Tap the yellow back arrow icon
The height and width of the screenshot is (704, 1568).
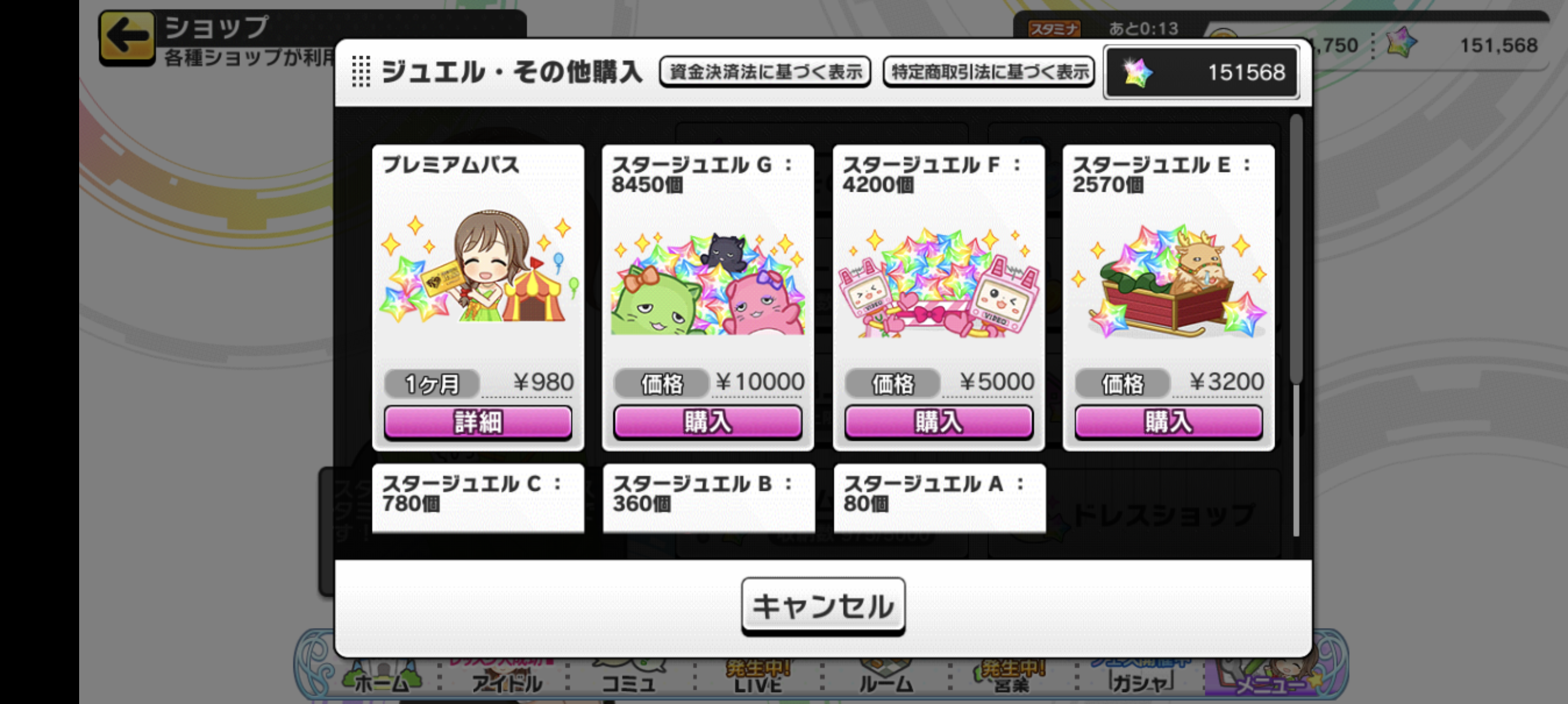(127, 37)
